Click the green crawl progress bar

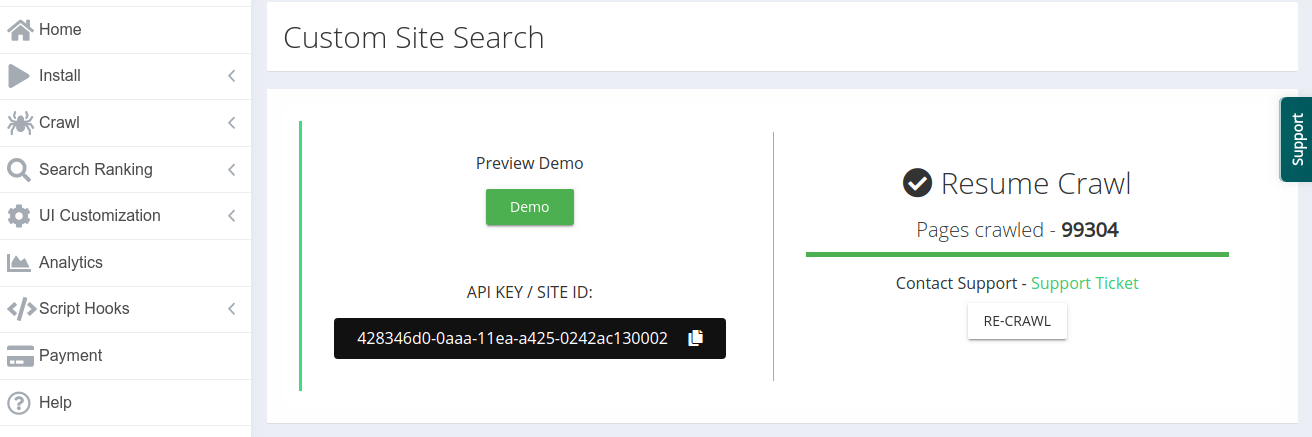tap(1017, 255)
